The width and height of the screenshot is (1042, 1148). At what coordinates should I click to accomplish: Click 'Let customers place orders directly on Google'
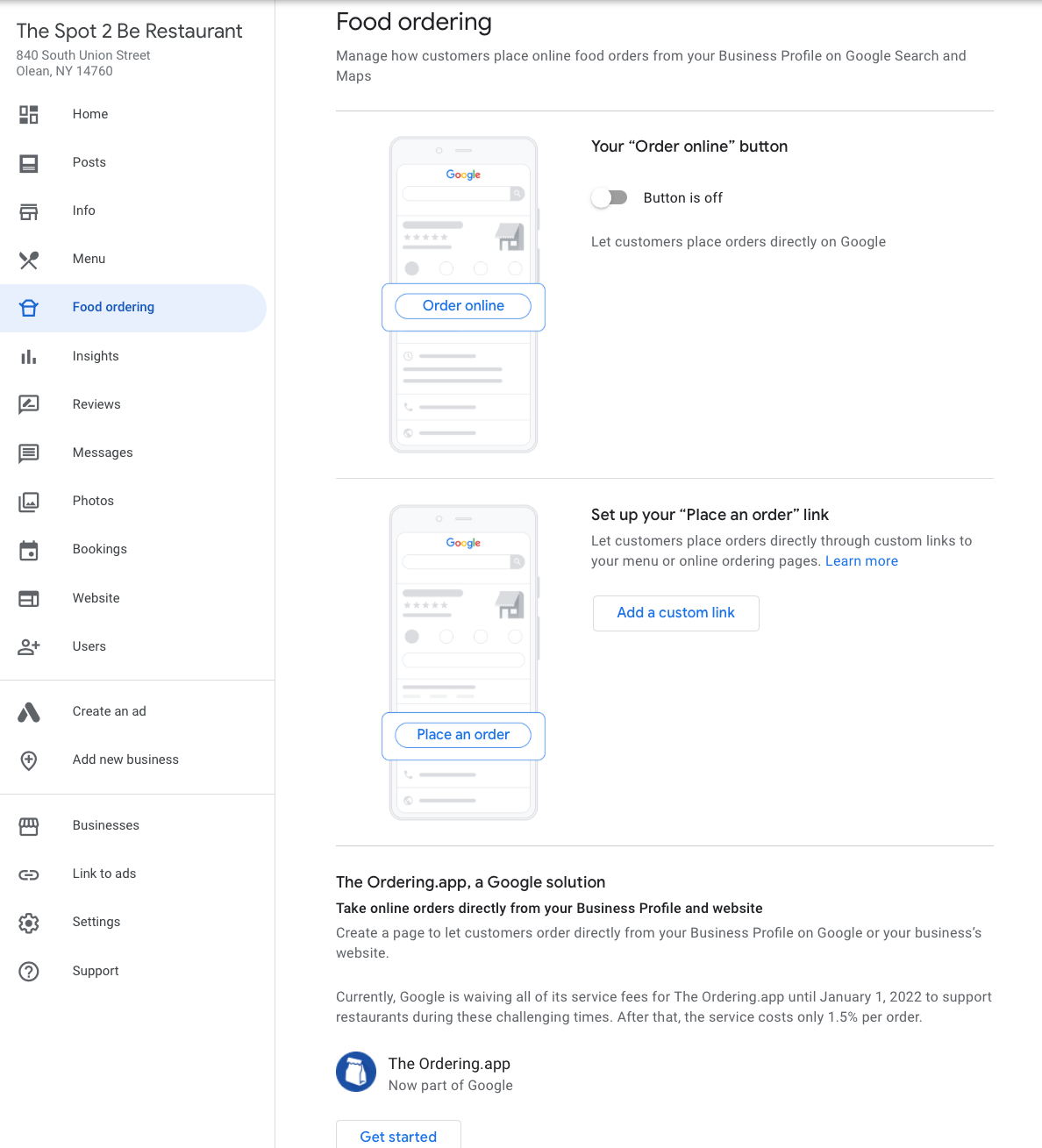(739, 242)
